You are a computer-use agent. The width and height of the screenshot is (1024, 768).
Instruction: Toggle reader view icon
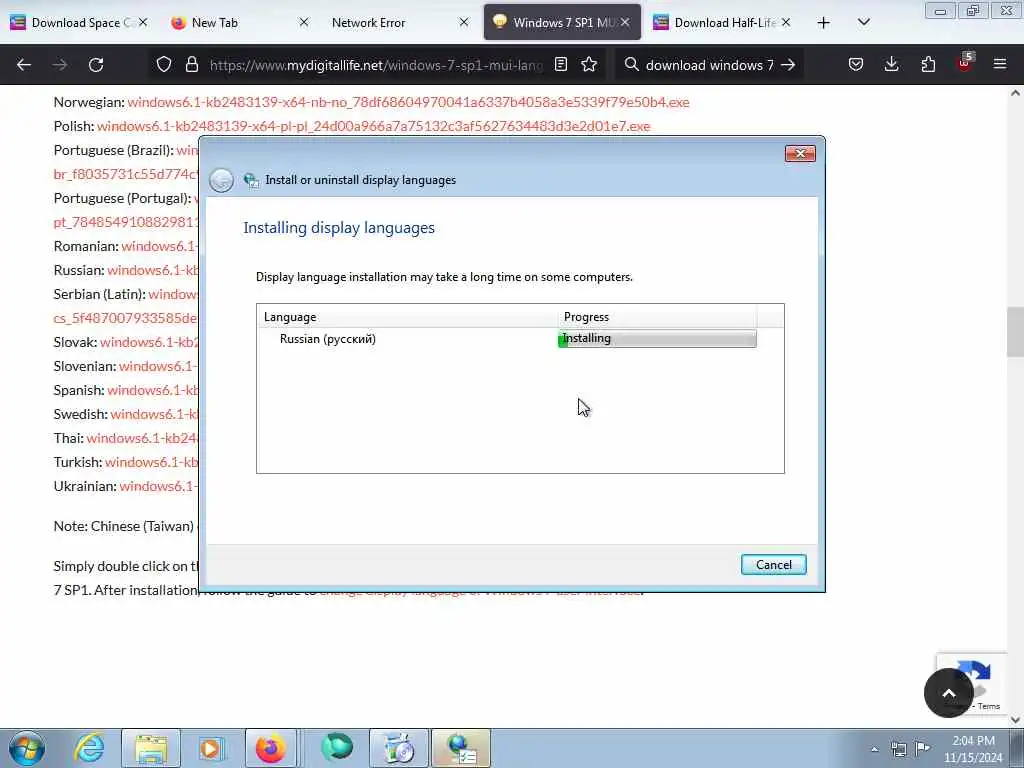pyautogui.click(x=561, y=65)
